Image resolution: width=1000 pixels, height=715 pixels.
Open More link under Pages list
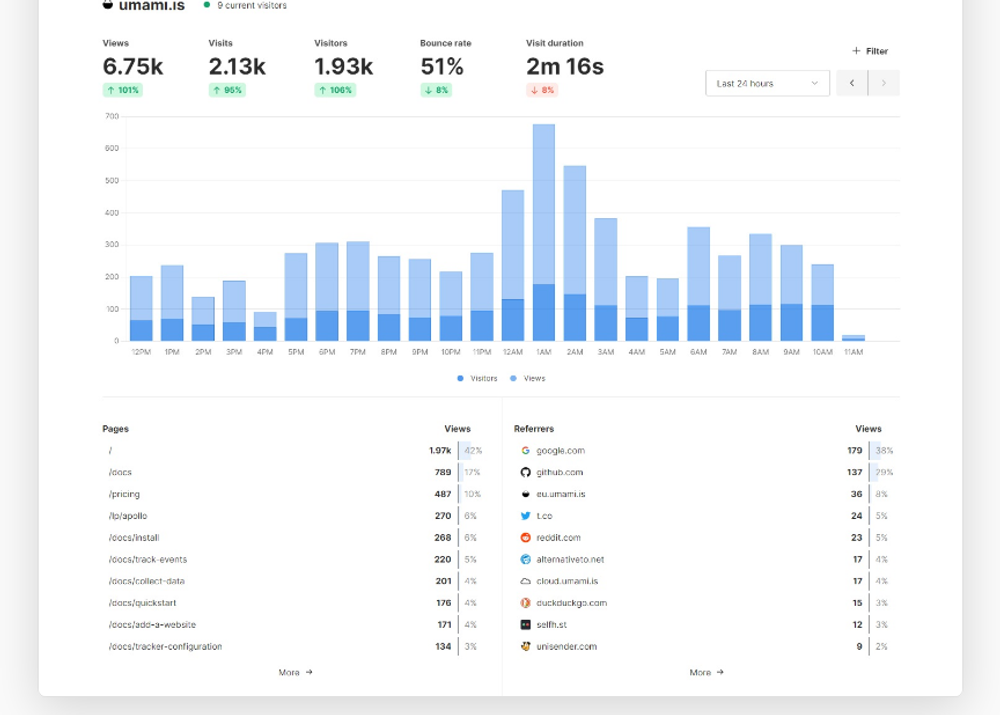295,672
